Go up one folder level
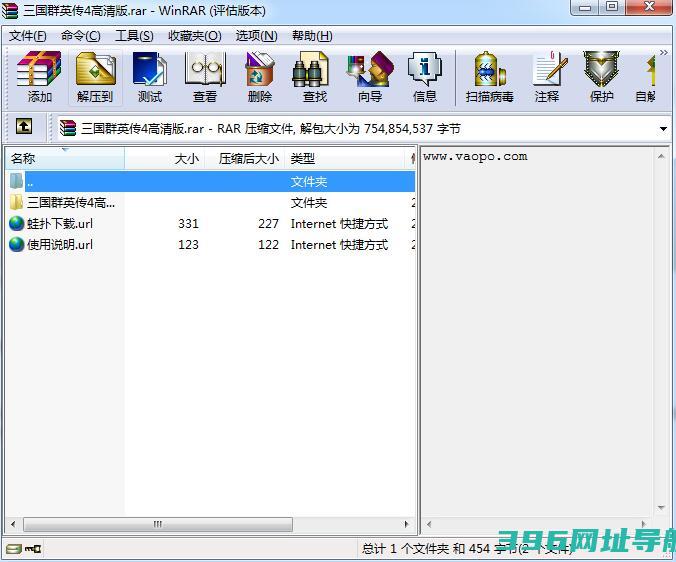676x562 pixels. pos(24,127)
